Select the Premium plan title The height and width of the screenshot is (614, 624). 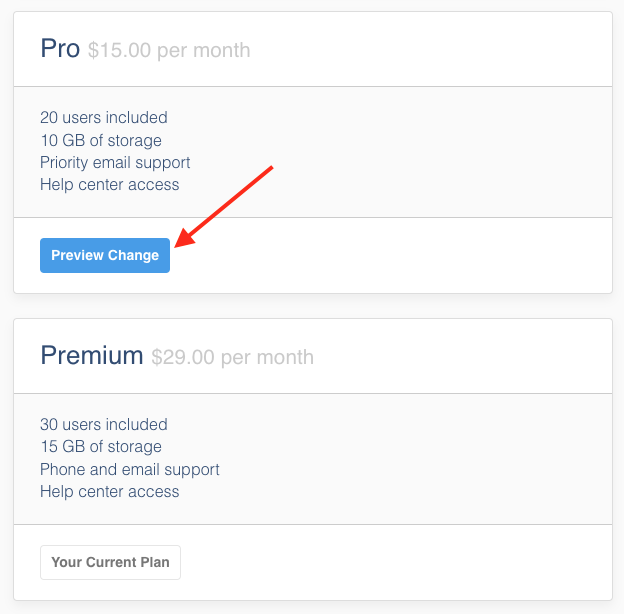tap(92, 356)
